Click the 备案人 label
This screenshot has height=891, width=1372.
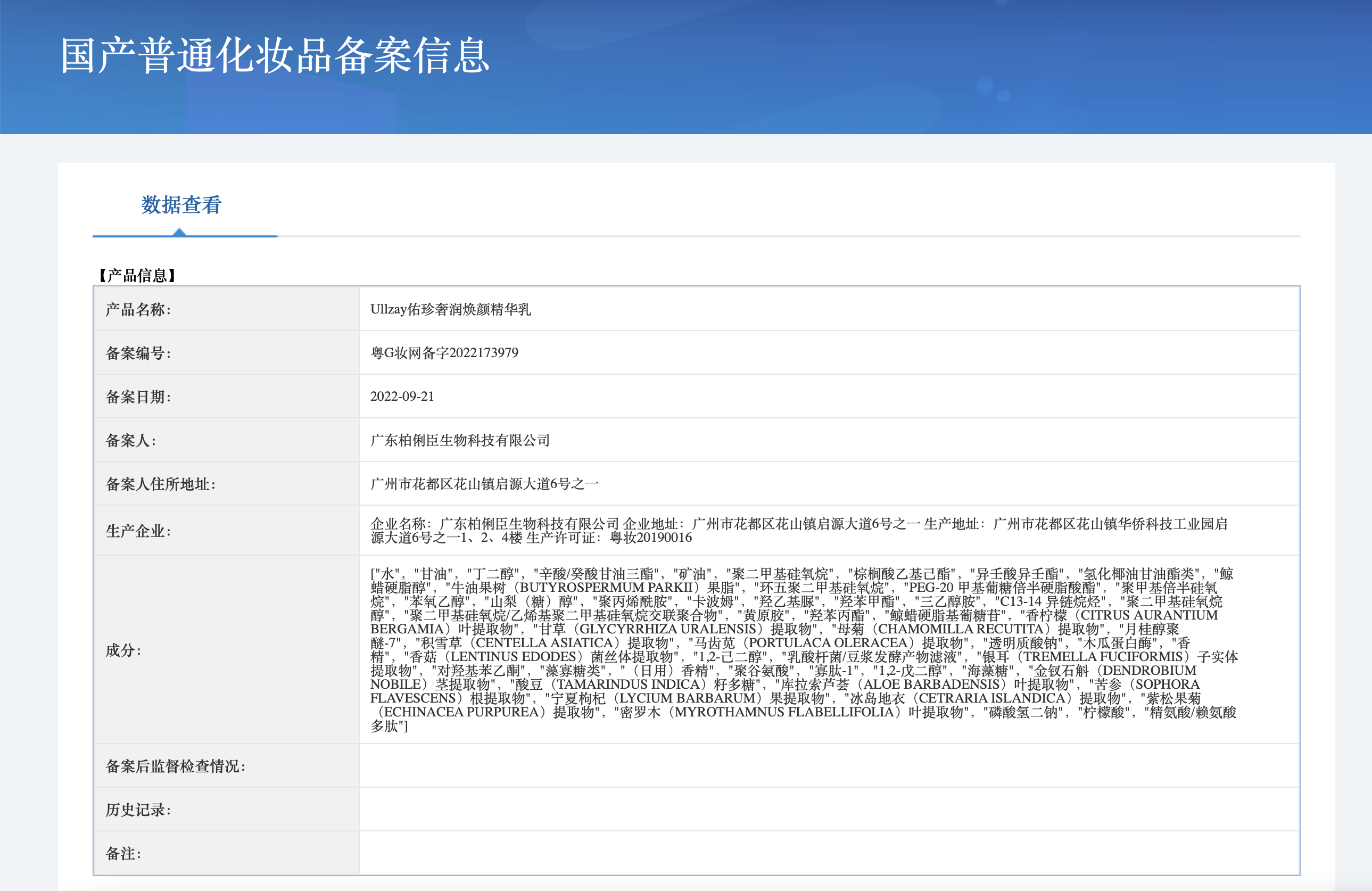pyautogui.click(x=131, y=441)
